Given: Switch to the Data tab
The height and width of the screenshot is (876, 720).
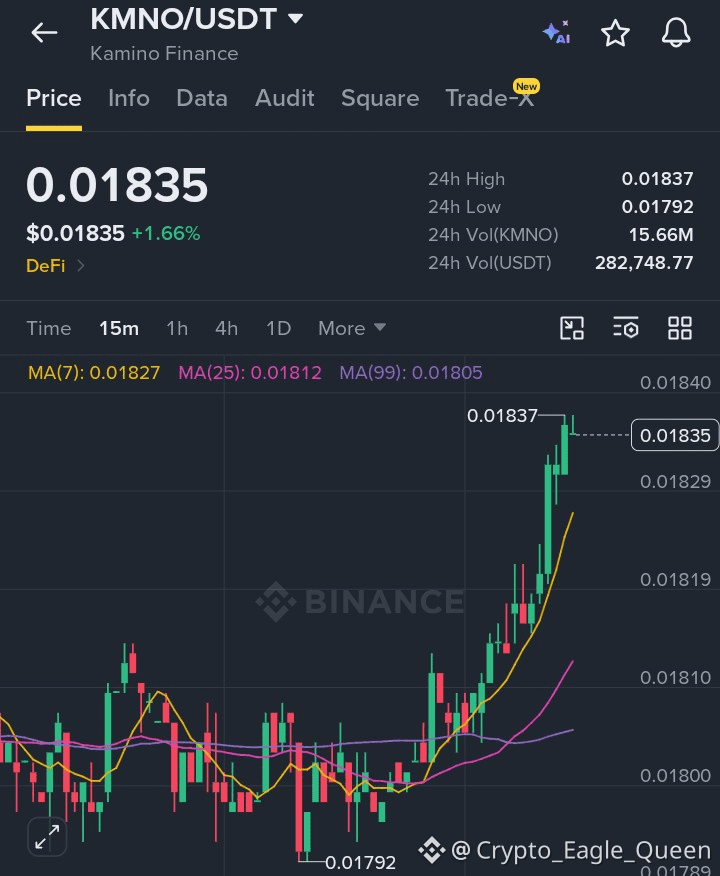Looking at the screenshot, I should (x=202, y=98).
